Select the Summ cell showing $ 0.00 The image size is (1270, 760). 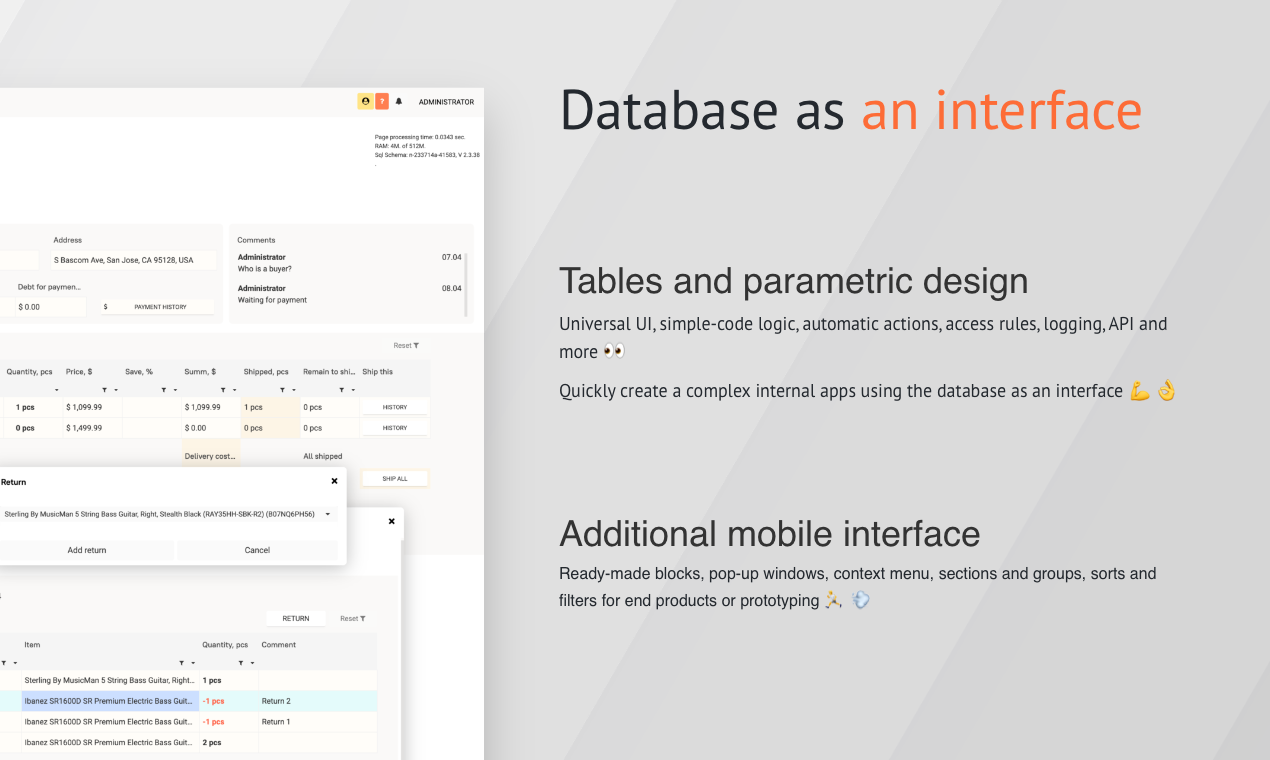211,428
